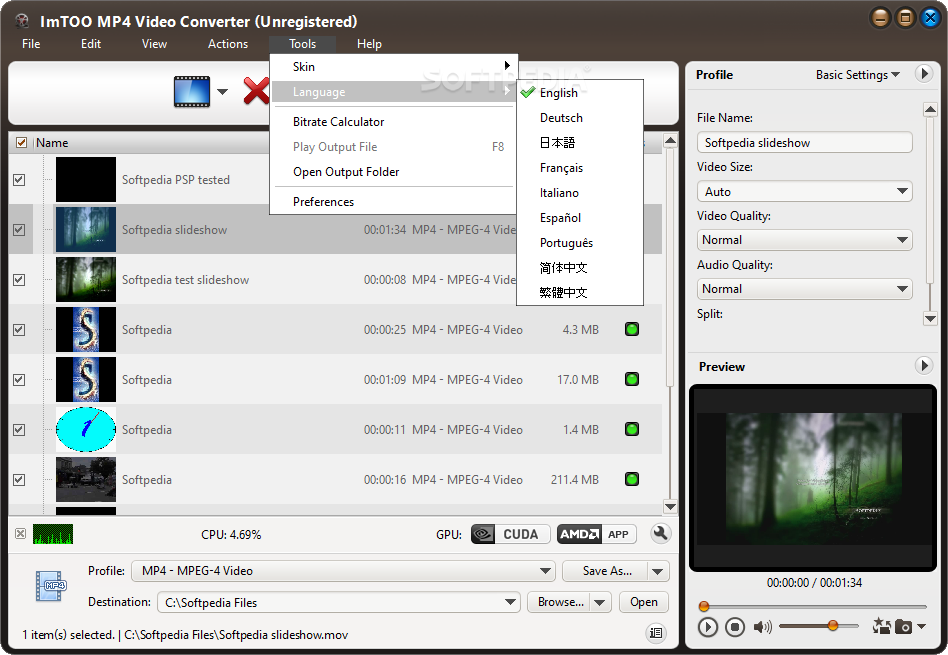Open the File menu
This screenshot has width=948, height=655.
31,44
